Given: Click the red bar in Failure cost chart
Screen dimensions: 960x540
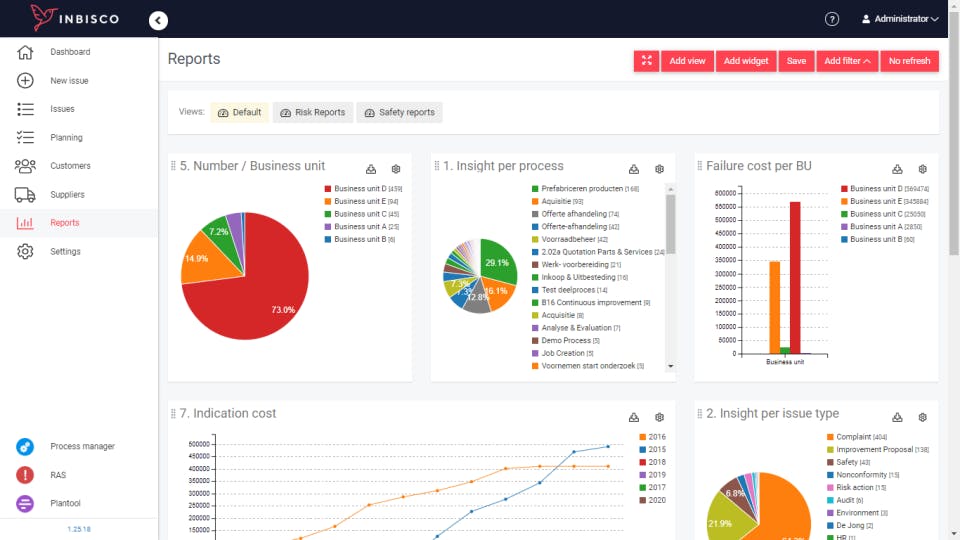Looking at the screenshot, I should click(x=795, y=278).
